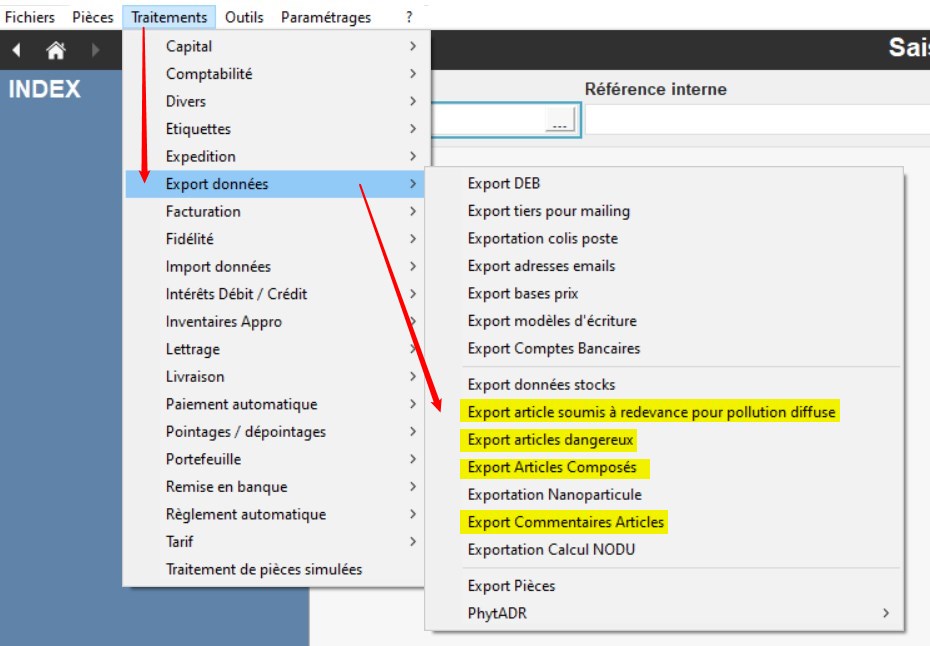This screenshot has width=930, height=646.
Task: Expand the Facturation submenu
Action: coord(203,212)
